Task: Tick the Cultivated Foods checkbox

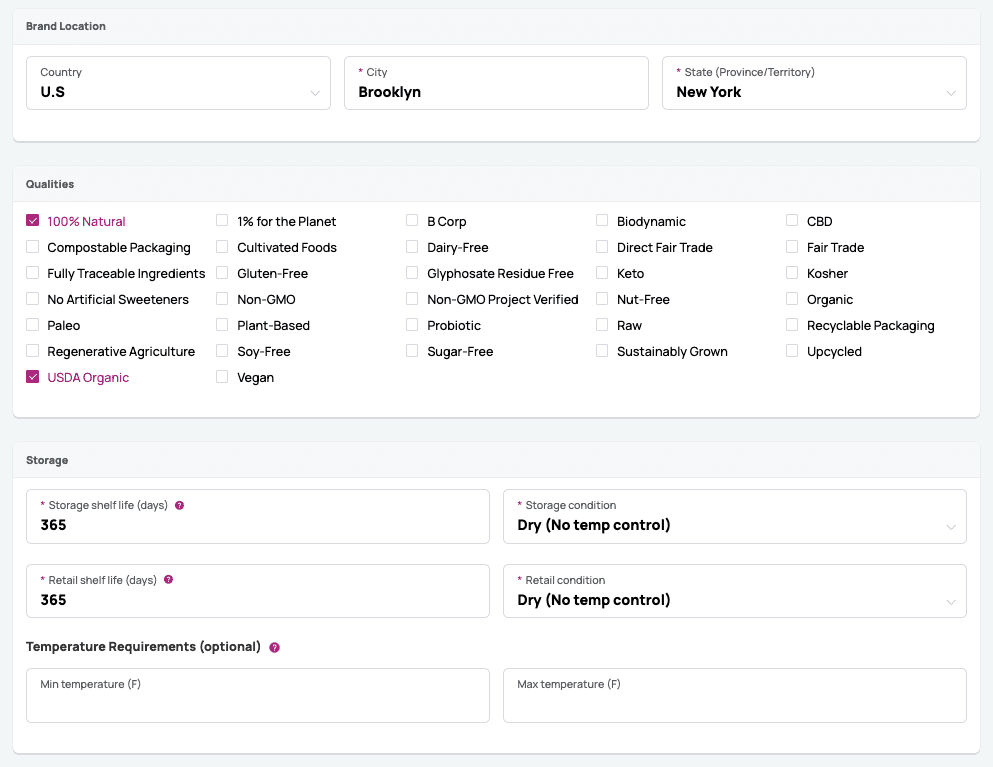Action: coord(222,246)
